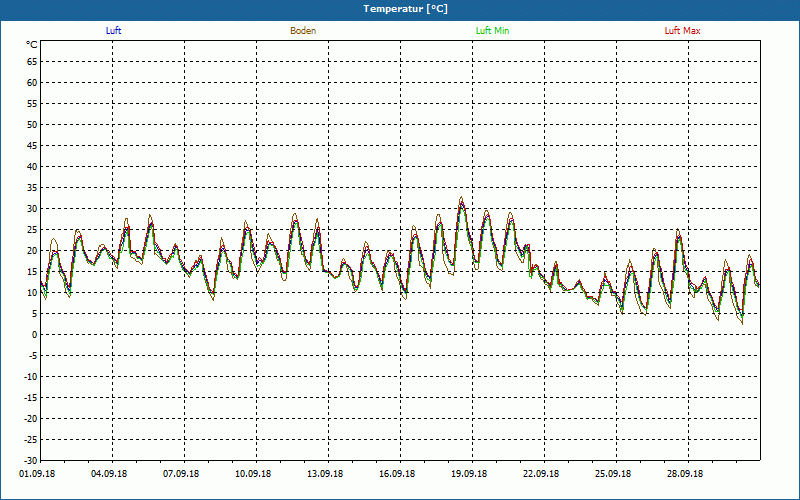Click the red Luft Max legend label

pos(682,31)
